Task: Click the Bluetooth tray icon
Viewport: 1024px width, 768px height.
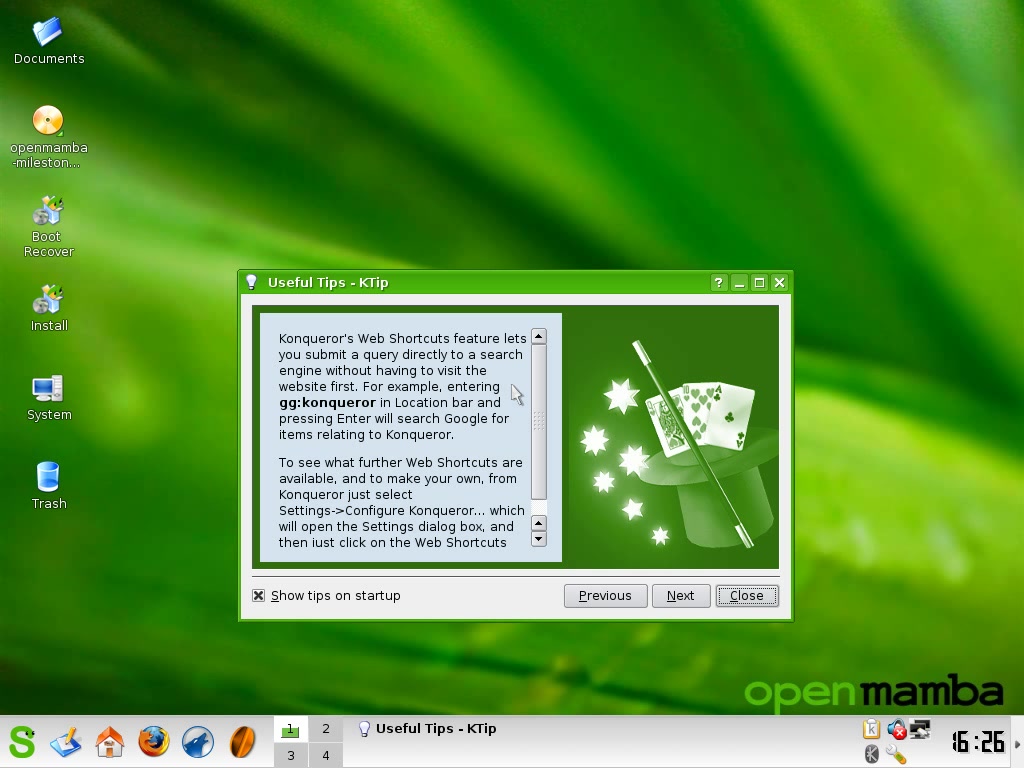Action: click(871, 754)
